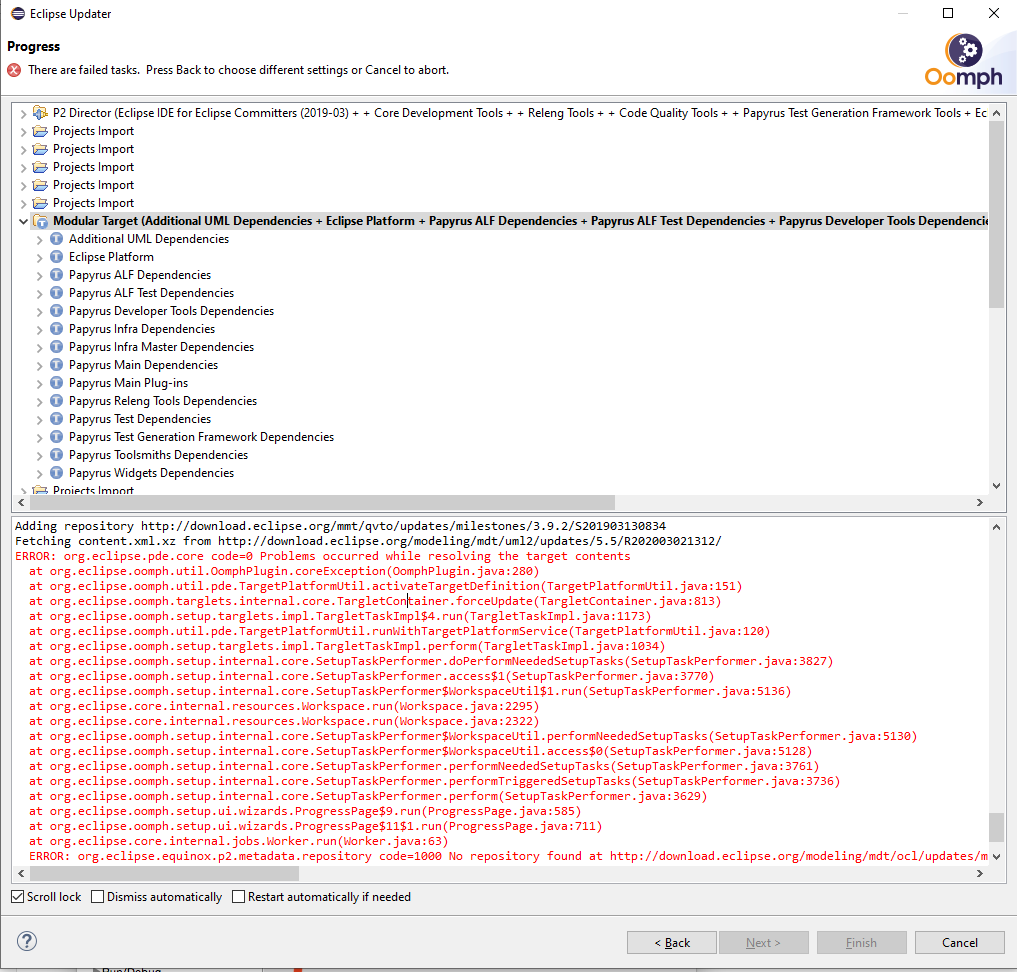Image resolution: width=1017 pixels, height=972 pixels.
Task: Click the Papyrus ALF Dependencies targlet icon
Action: (x=56, y=275)
